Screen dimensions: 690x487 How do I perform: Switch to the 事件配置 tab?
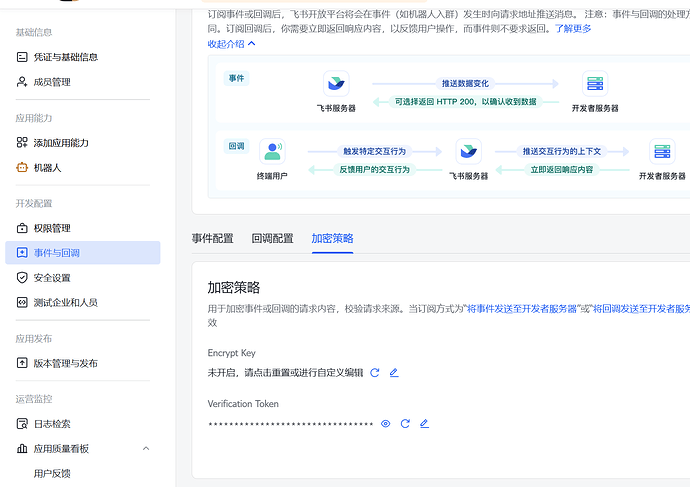tap(213, 238)
